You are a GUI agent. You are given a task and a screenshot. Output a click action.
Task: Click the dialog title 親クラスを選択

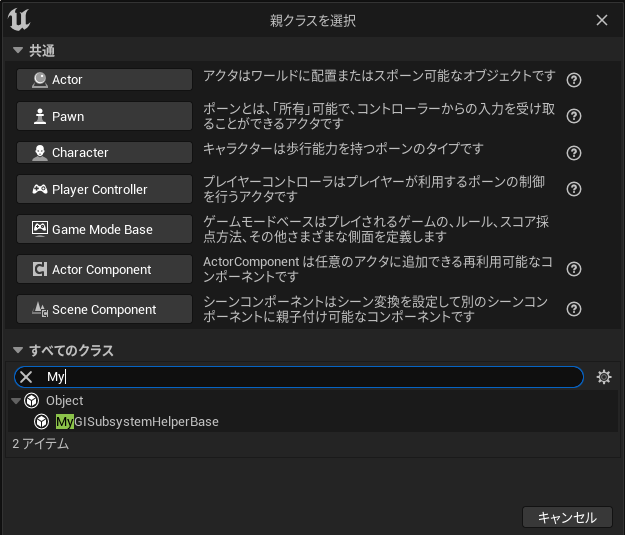312,20
